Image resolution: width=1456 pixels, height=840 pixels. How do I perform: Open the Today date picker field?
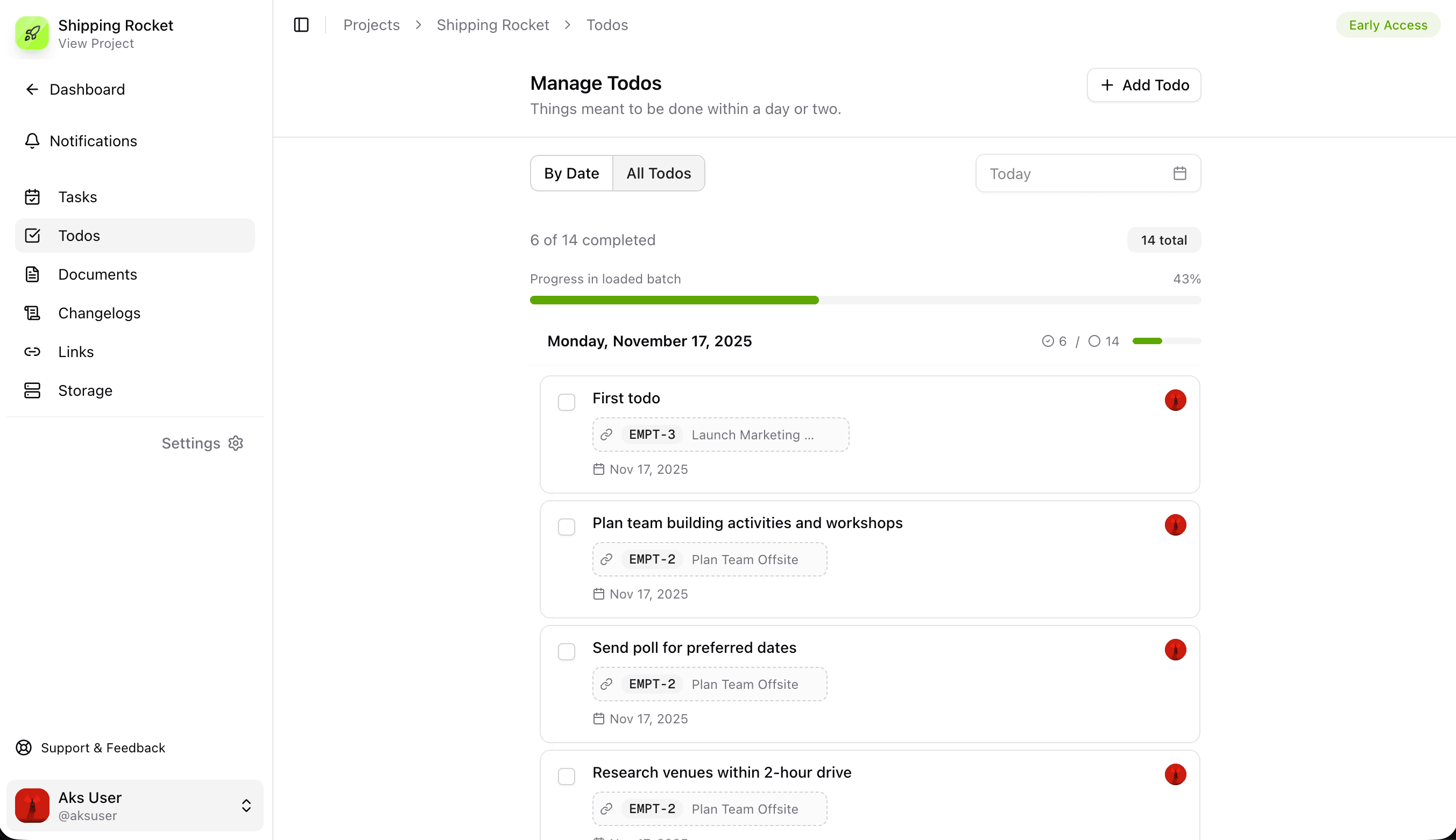click(1087, 173)
